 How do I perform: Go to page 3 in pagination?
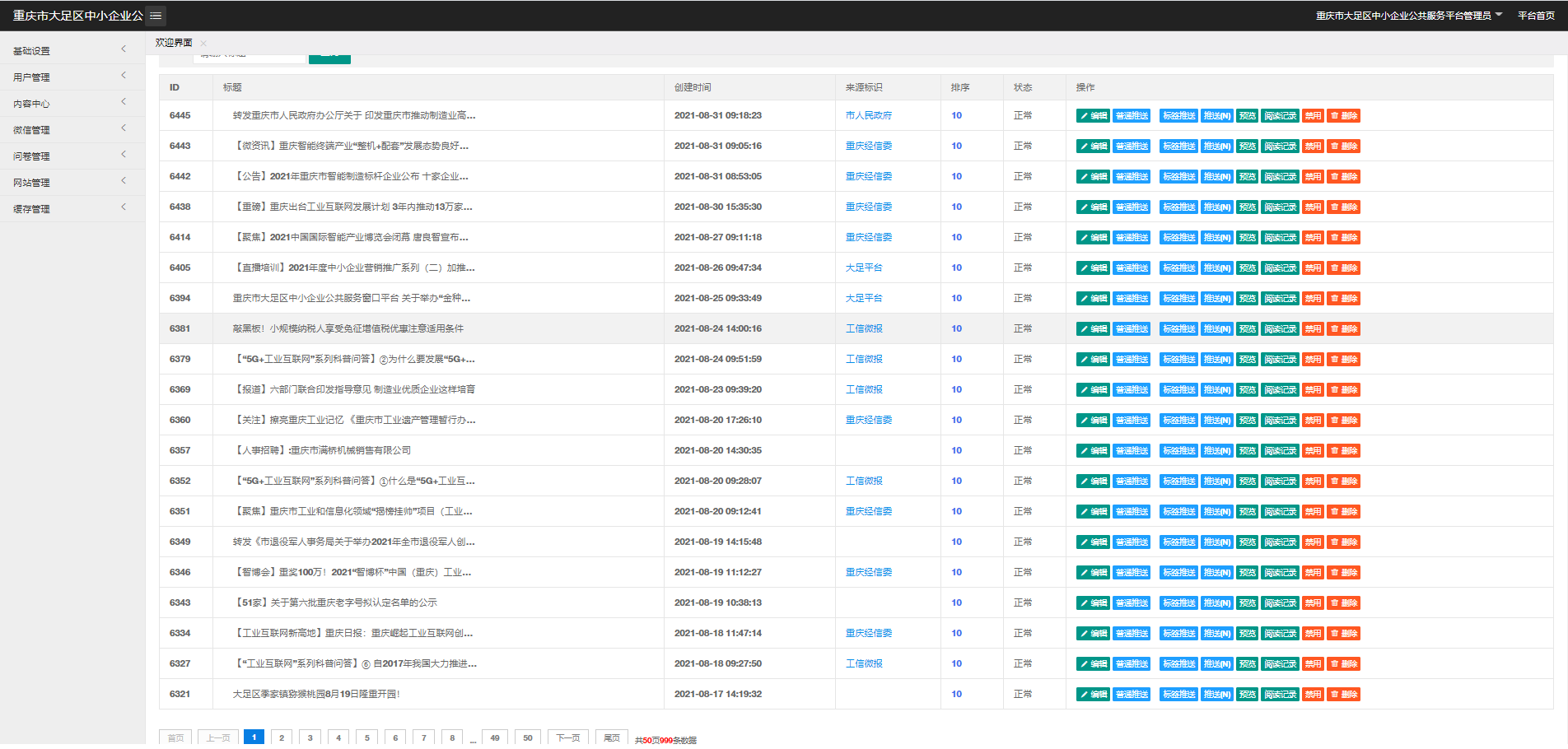click(310, 738)
